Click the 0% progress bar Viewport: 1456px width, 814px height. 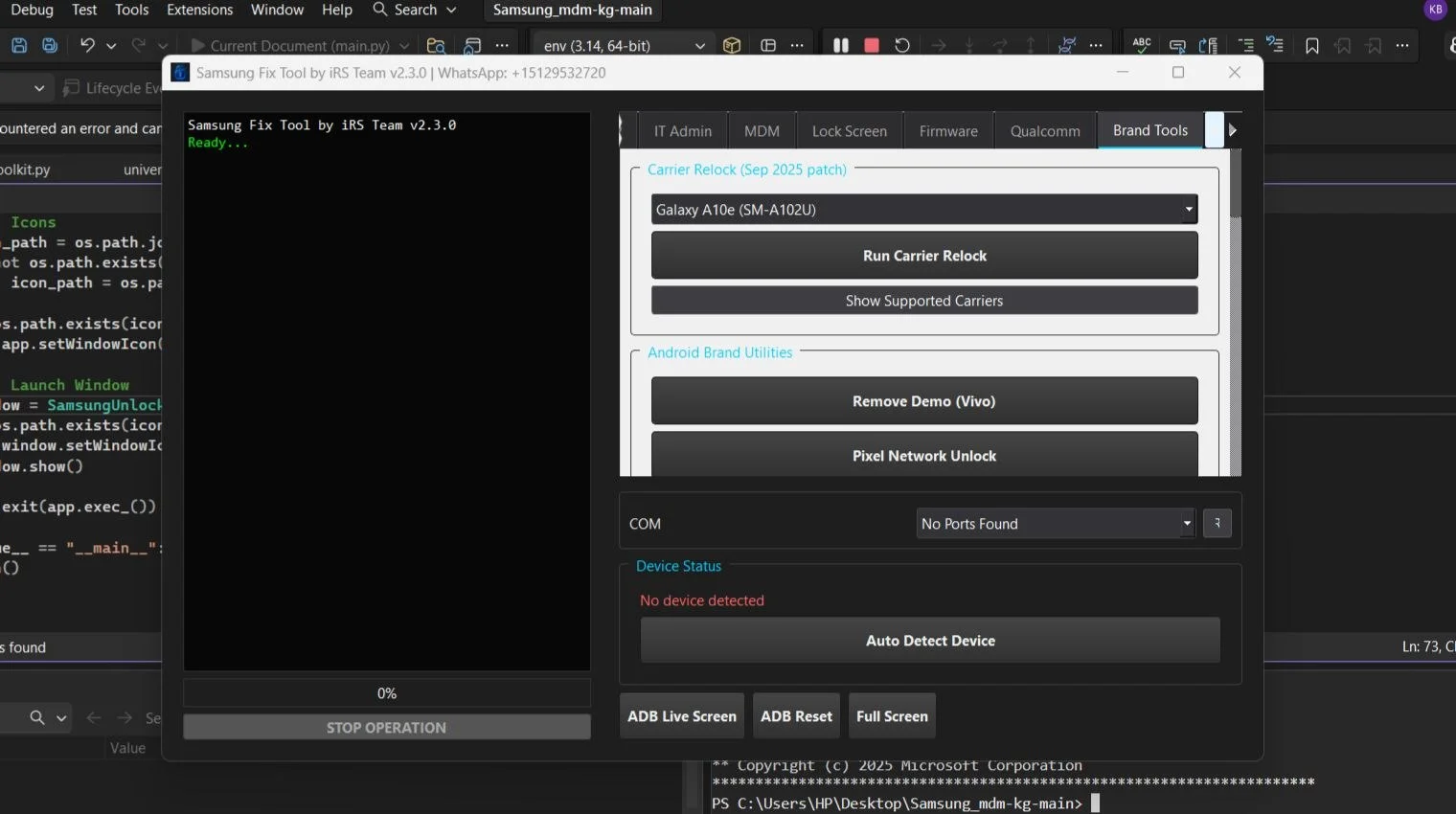pos(387,693)
